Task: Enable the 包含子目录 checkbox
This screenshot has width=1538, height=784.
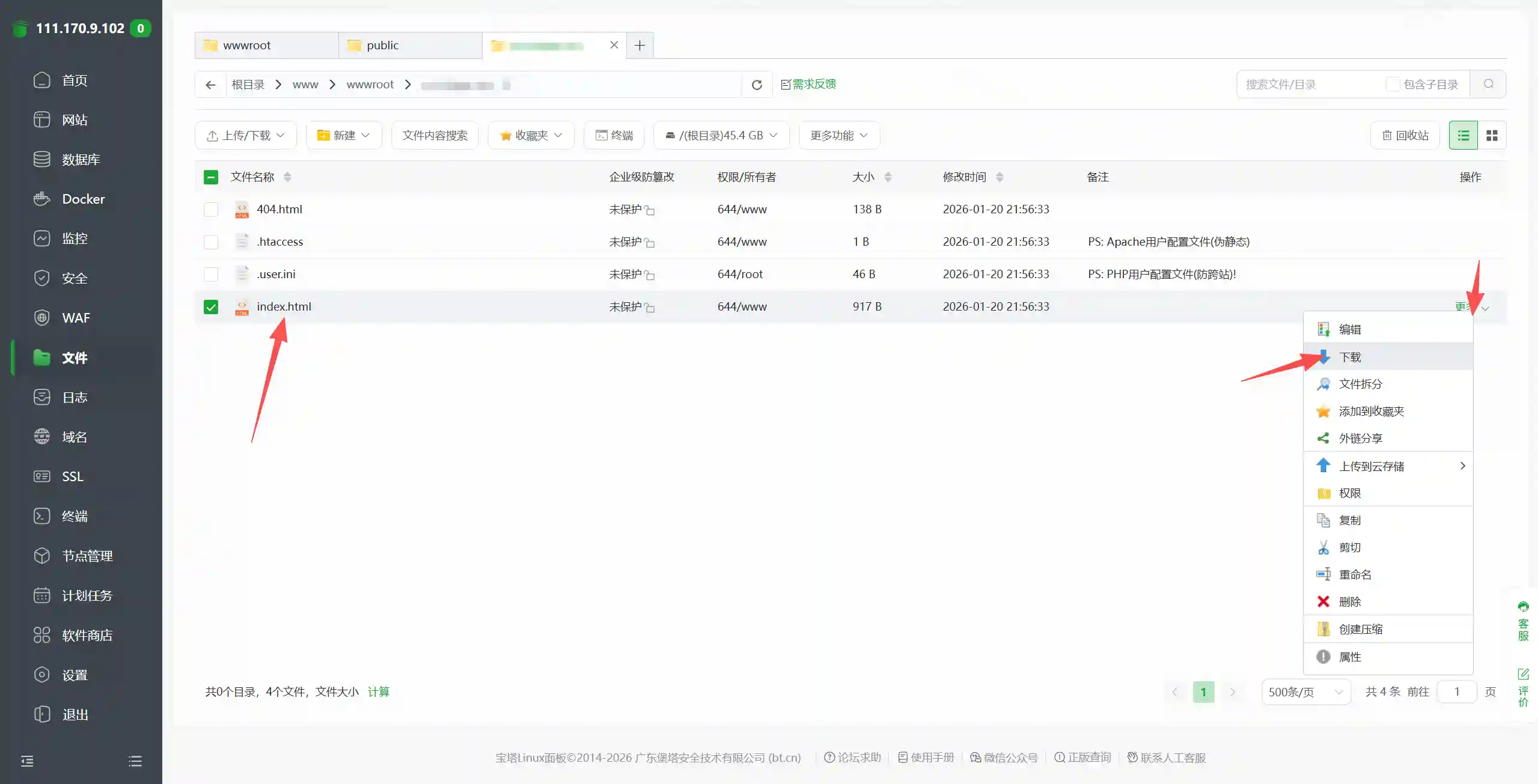Action: pyautogui.click(x=1393, y=84)
